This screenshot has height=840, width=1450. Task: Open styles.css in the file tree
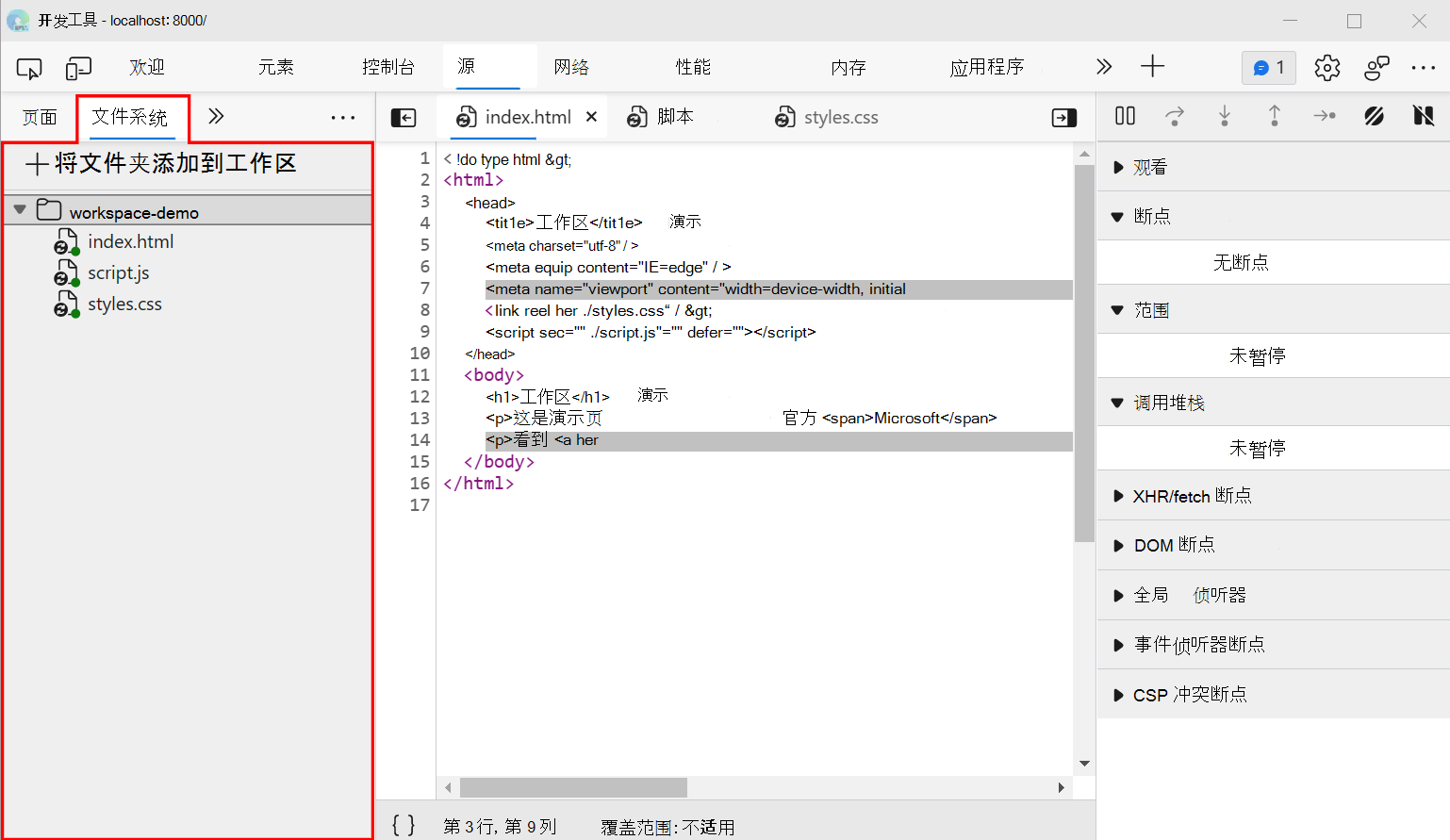coord(124,305)
